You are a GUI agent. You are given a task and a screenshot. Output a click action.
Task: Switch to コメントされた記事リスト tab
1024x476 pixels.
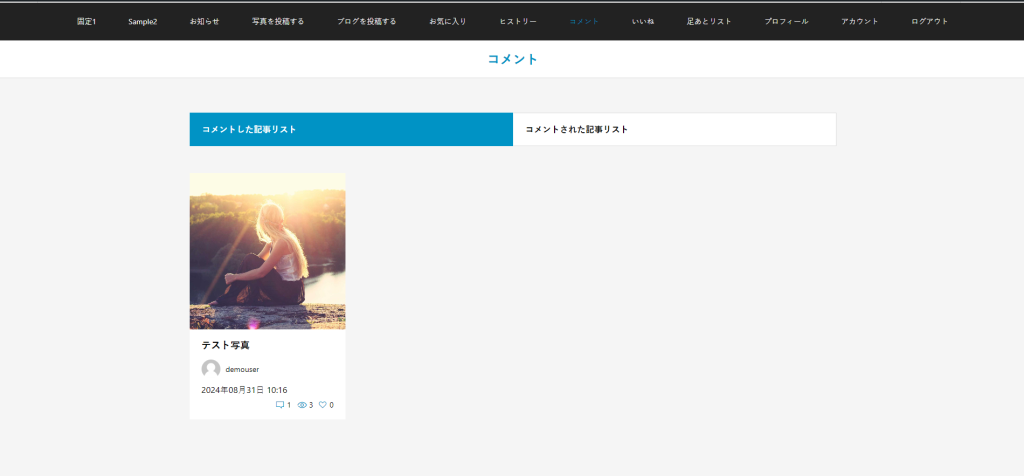[674, 129]
